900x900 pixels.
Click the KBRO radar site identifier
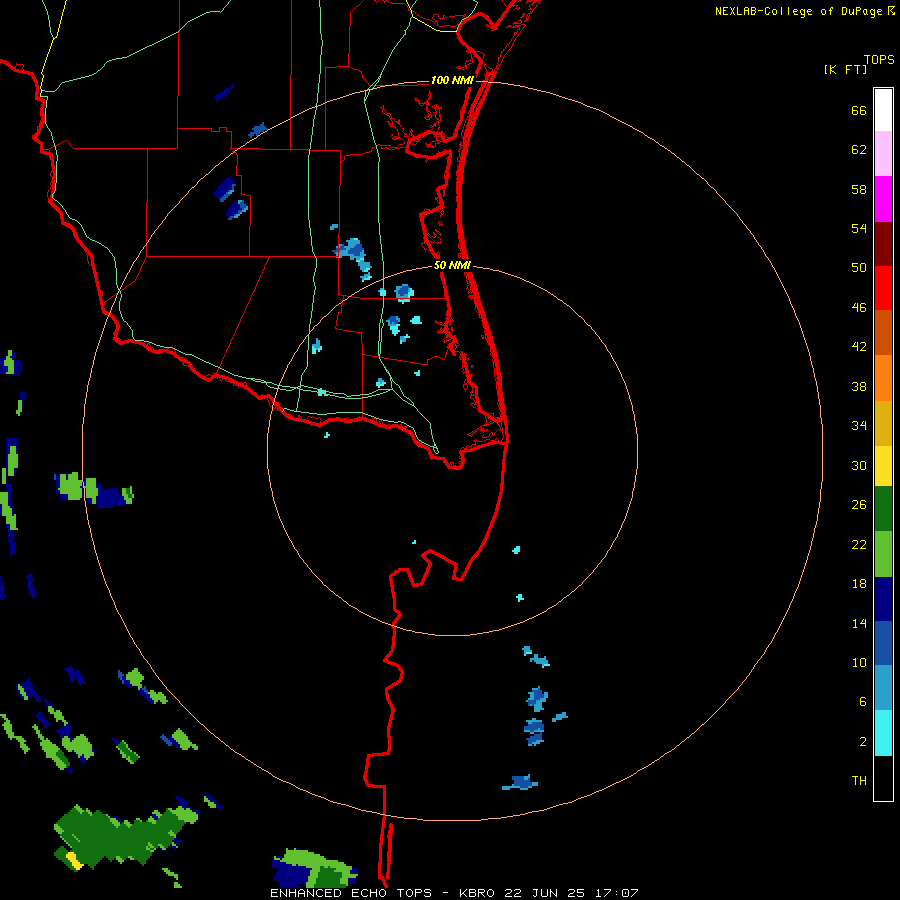point(479,893)
